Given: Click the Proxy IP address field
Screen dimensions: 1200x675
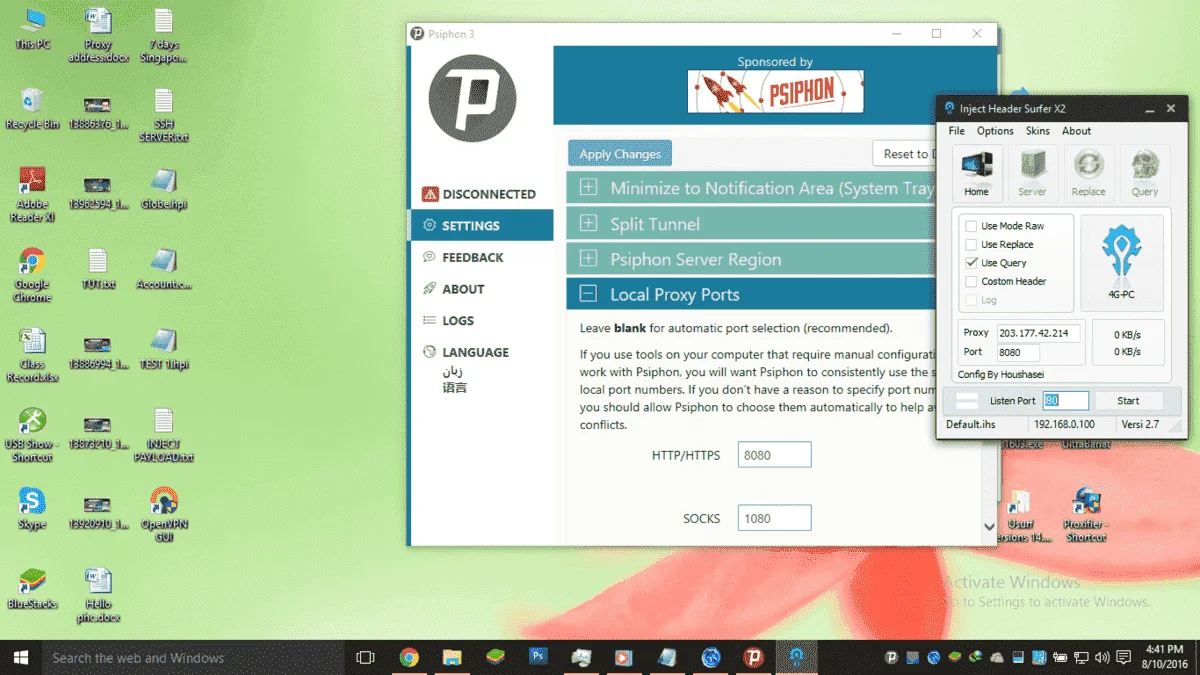Looking at the screenshot, I should tap(1039, 333).
